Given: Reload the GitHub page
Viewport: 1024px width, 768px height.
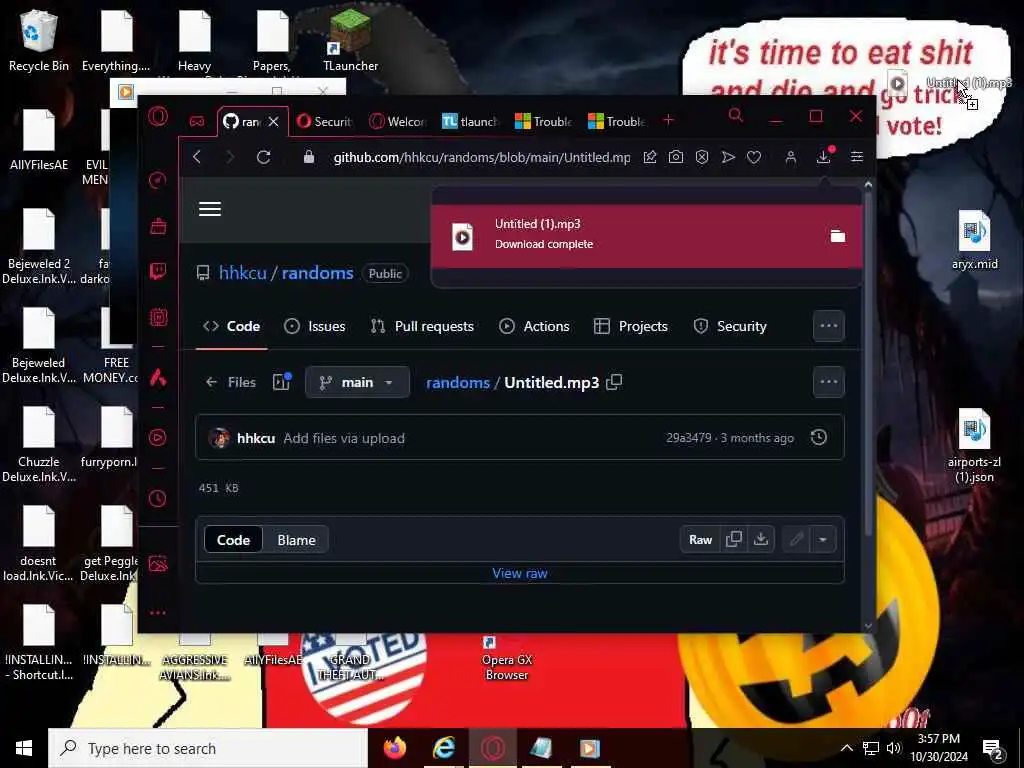Looking at the screenshot, I should (x=263, y=157).
